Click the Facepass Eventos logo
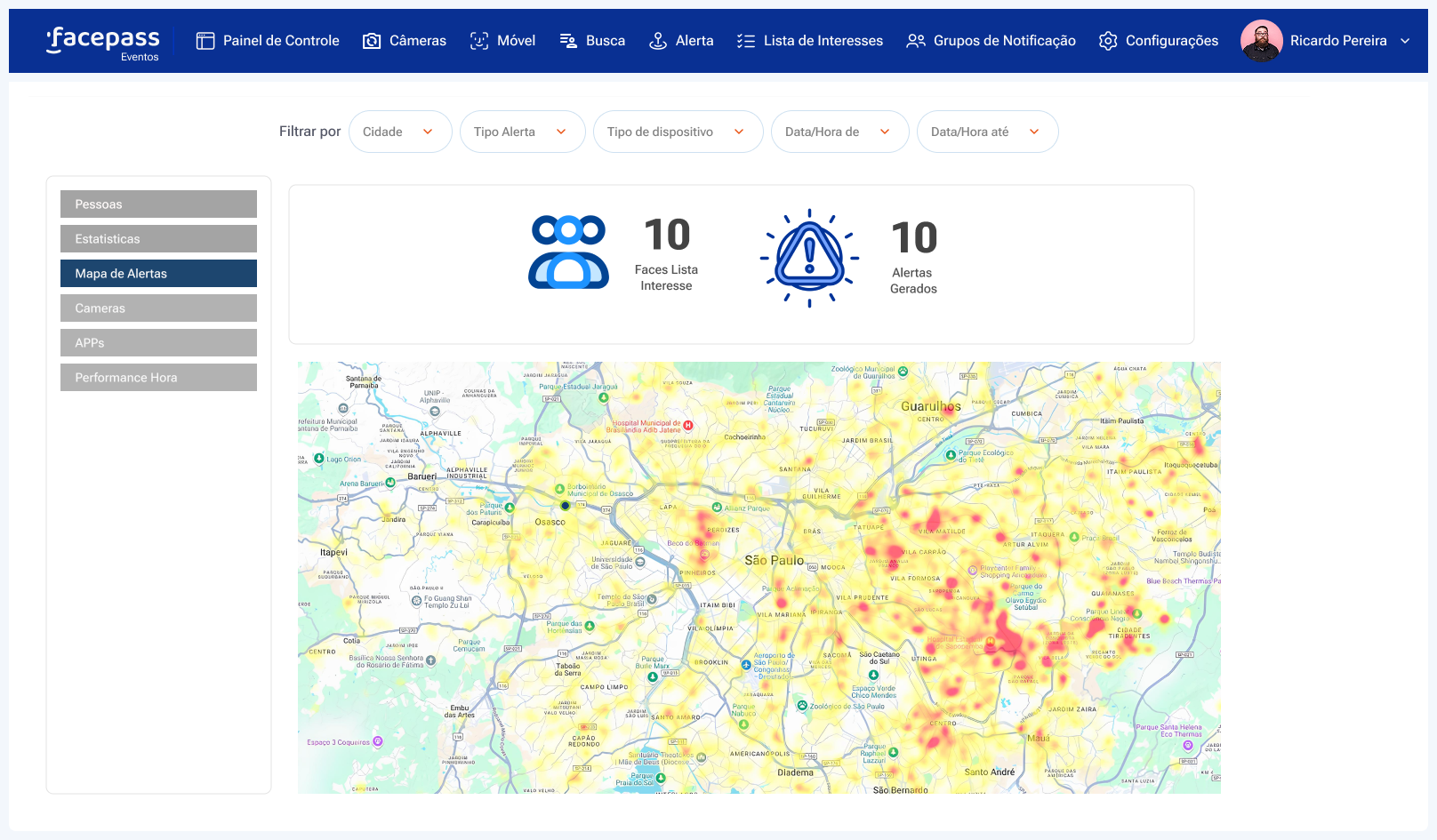This screenshot has width=1437, height=840. [103, 42]
